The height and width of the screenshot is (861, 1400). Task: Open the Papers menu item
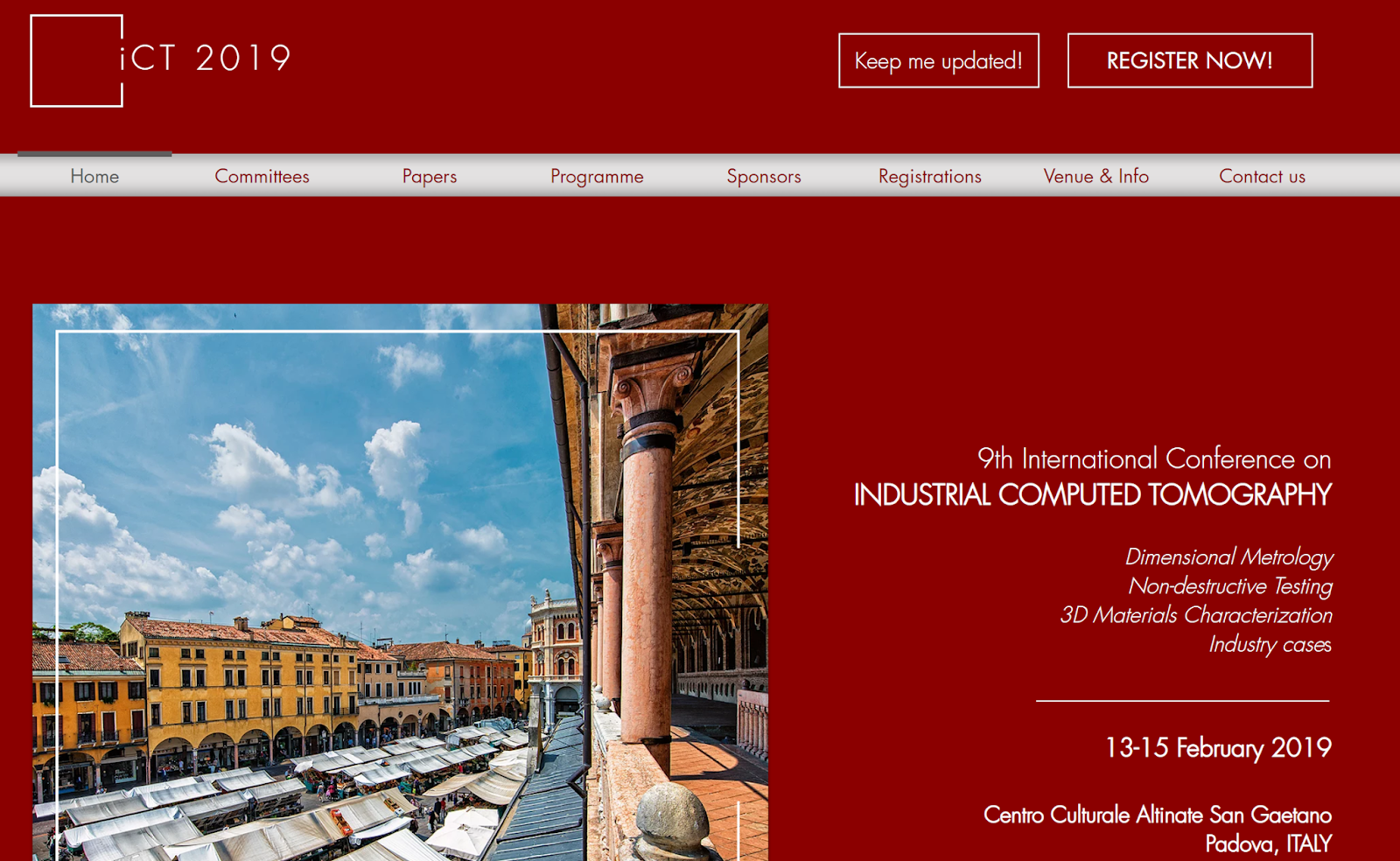coord(430,176)
